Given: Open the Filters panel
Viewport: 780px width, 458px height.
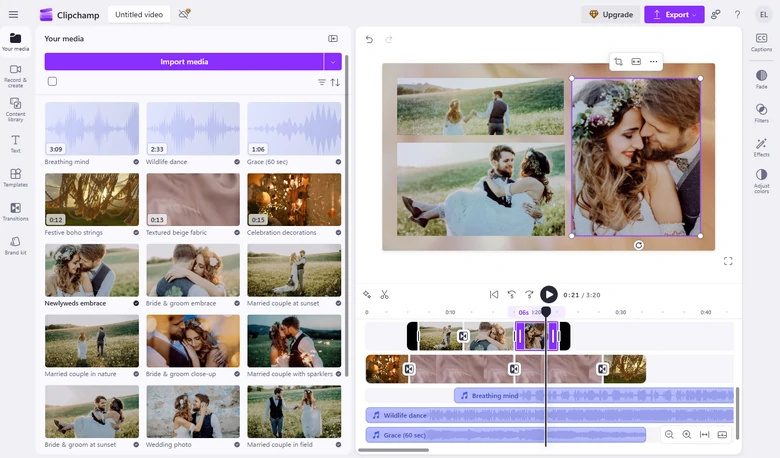Looking at the screenshot, I should click(761, 113).
